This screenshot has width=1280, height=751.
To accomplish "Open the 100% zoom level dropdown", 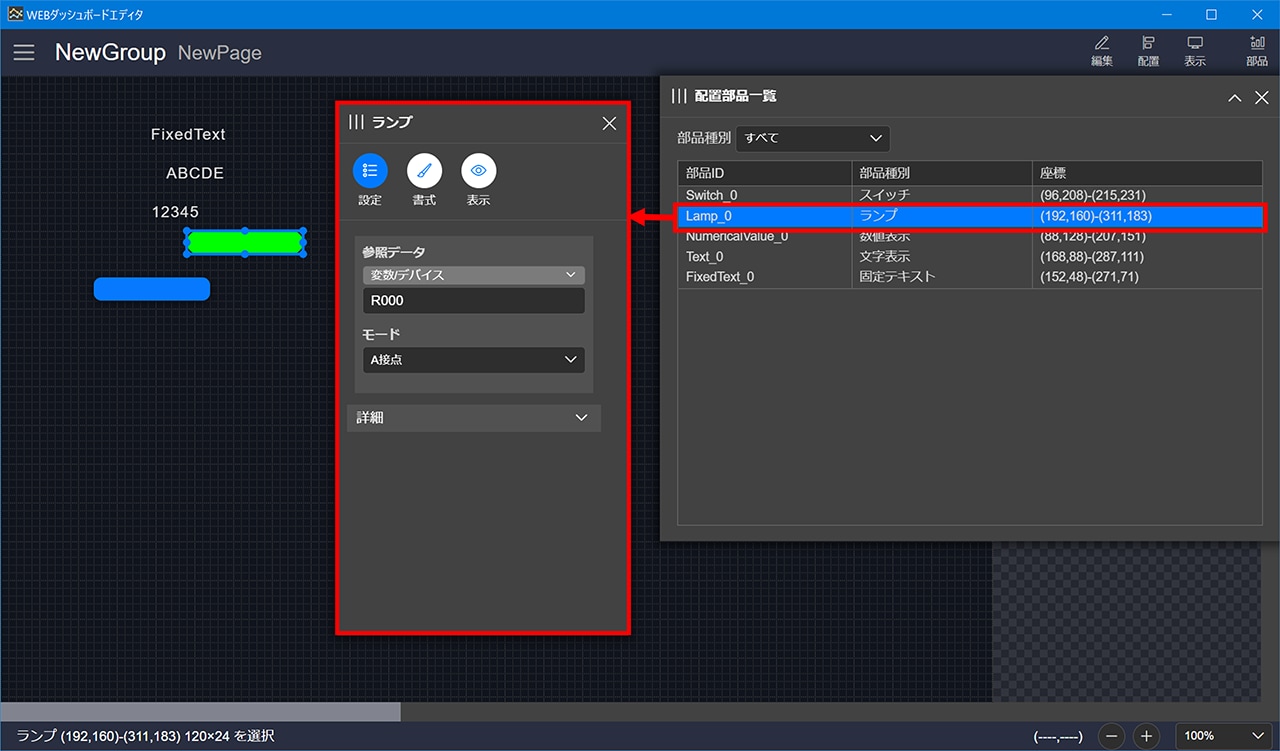I will tap(1224, 736).
